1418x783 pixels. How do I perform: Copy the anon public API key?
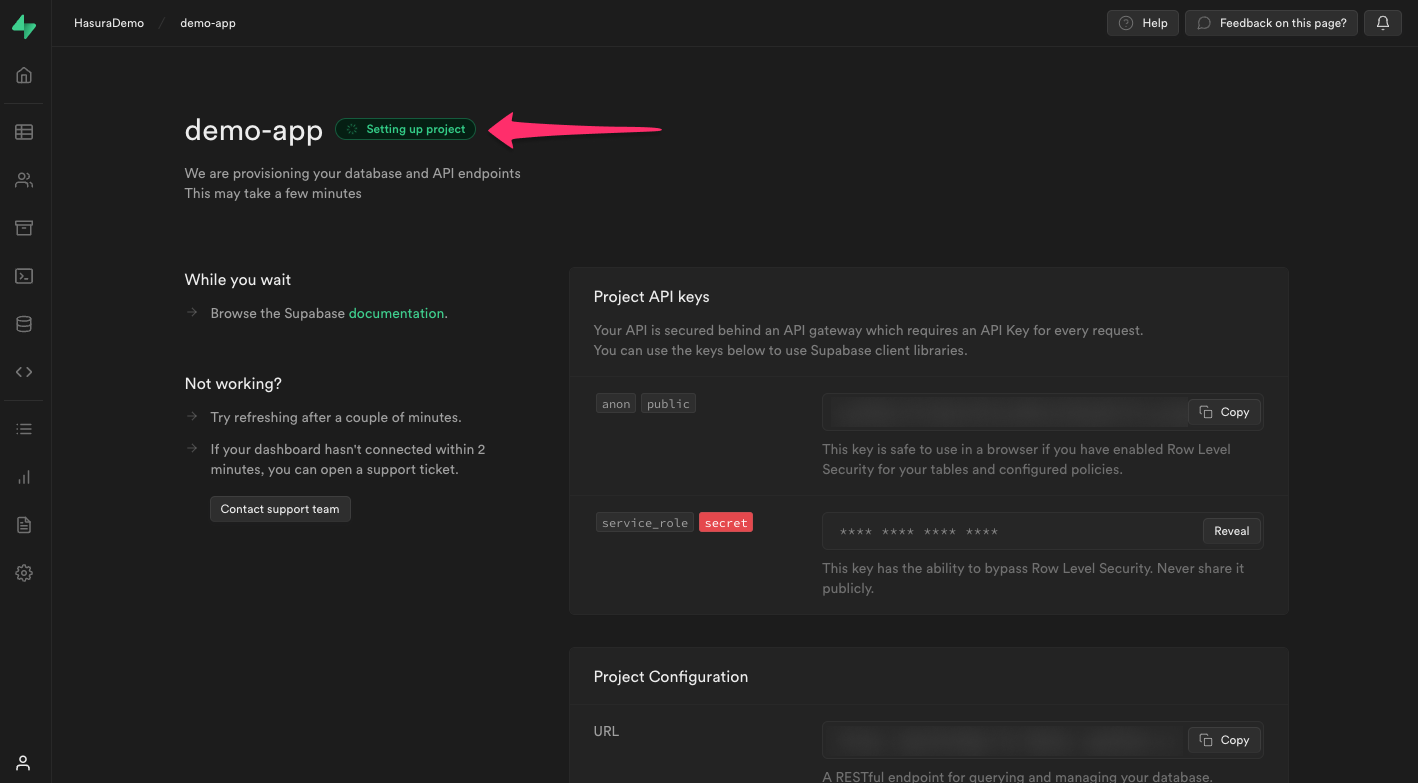click(x=1224, y=411)
